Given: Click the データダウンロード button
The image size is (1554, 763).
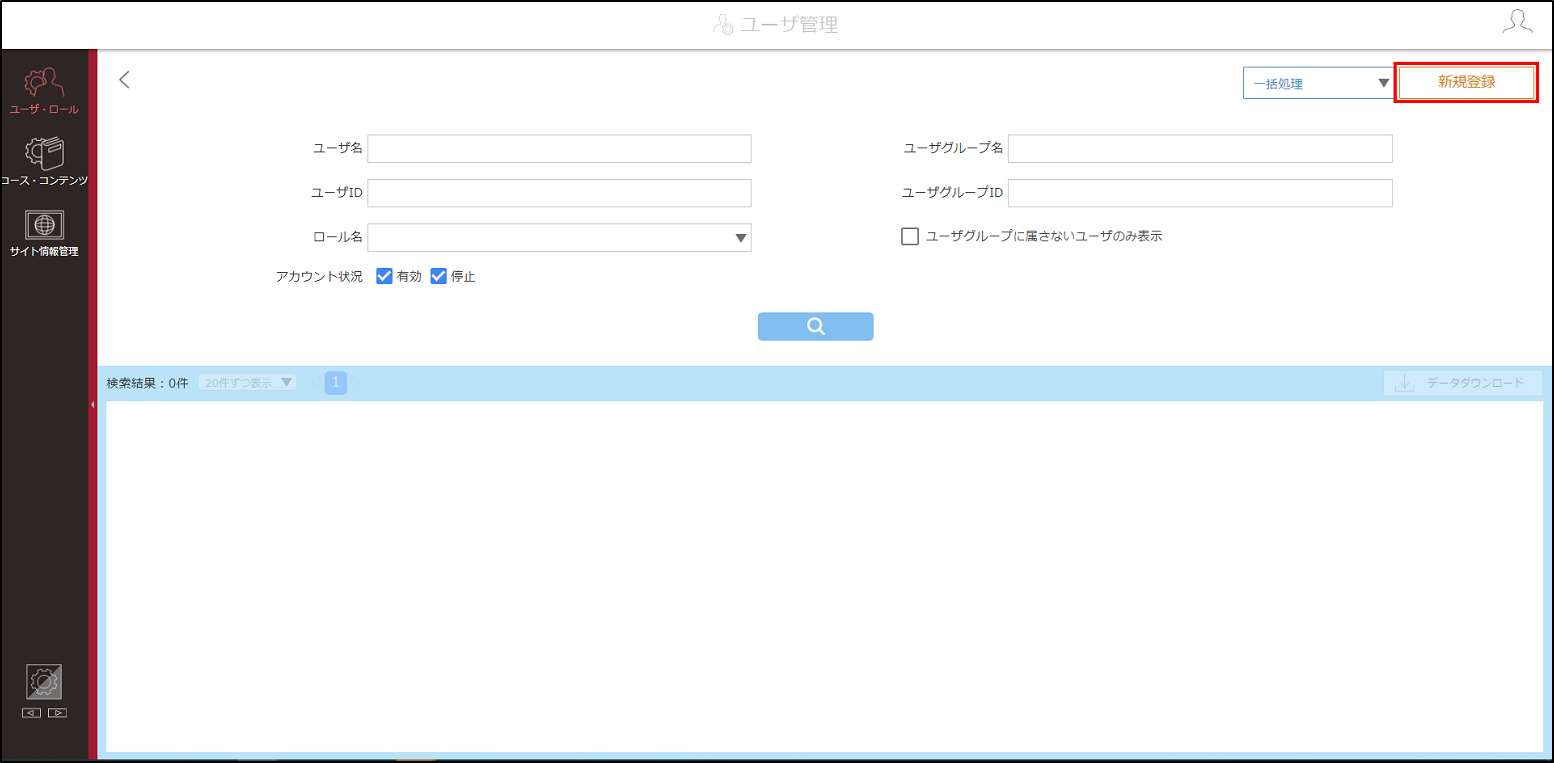Looking at the screenshot, I should pos(1463,383).
